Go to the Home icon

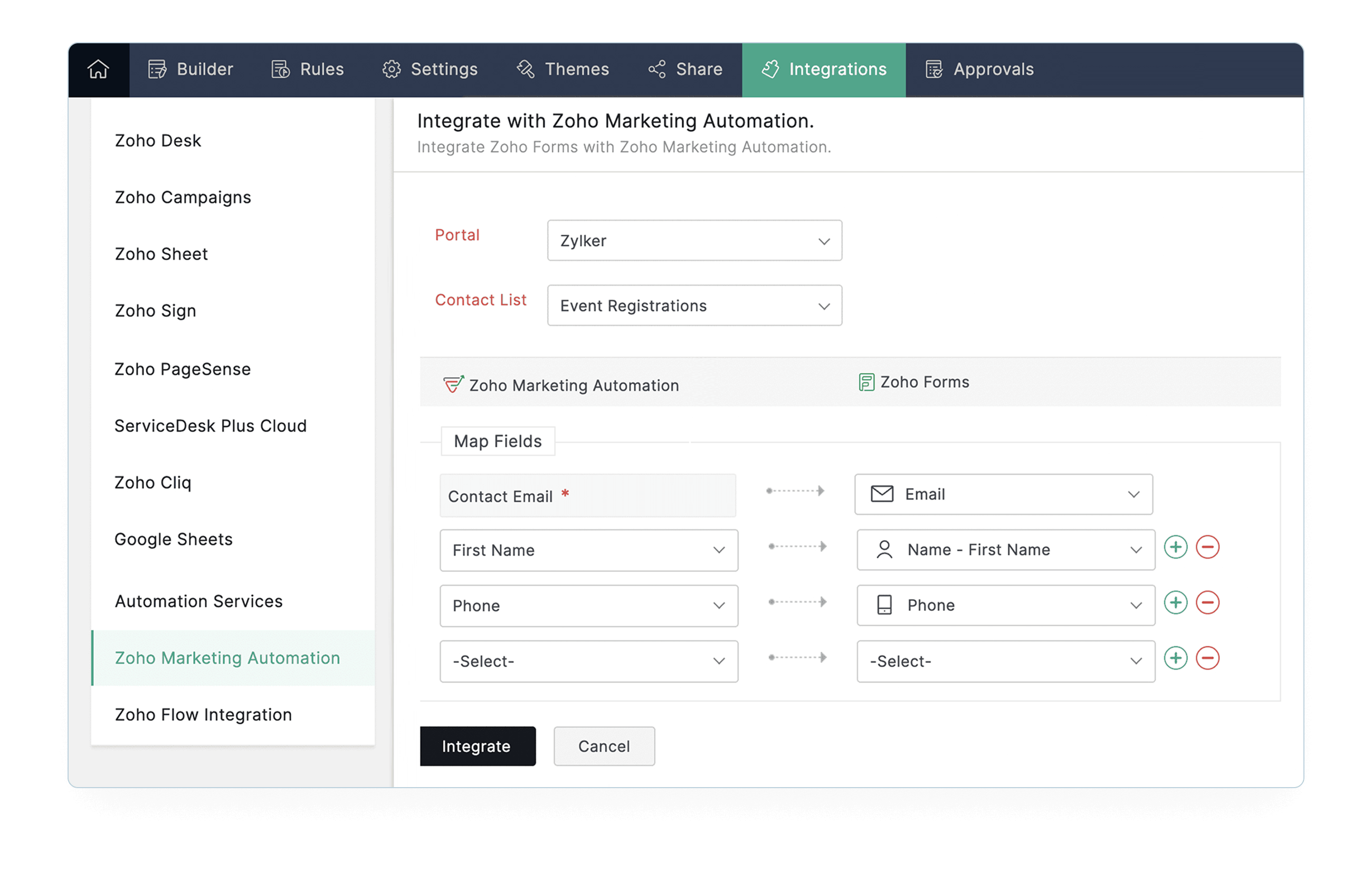pos(98,69)
